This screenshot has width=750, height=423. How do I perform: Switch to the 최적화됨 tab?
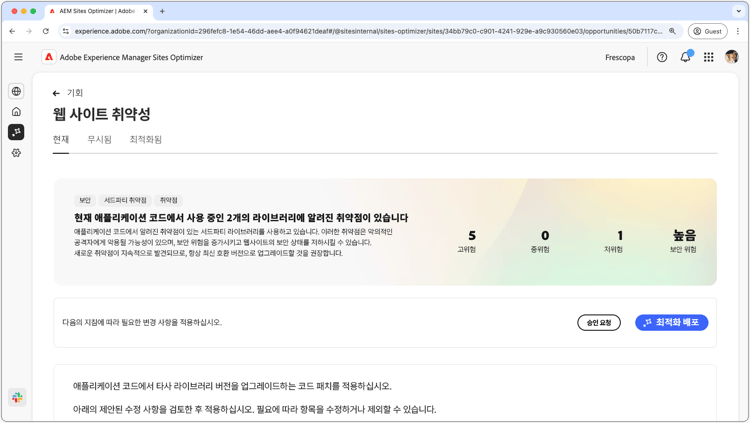click(145, 140)
